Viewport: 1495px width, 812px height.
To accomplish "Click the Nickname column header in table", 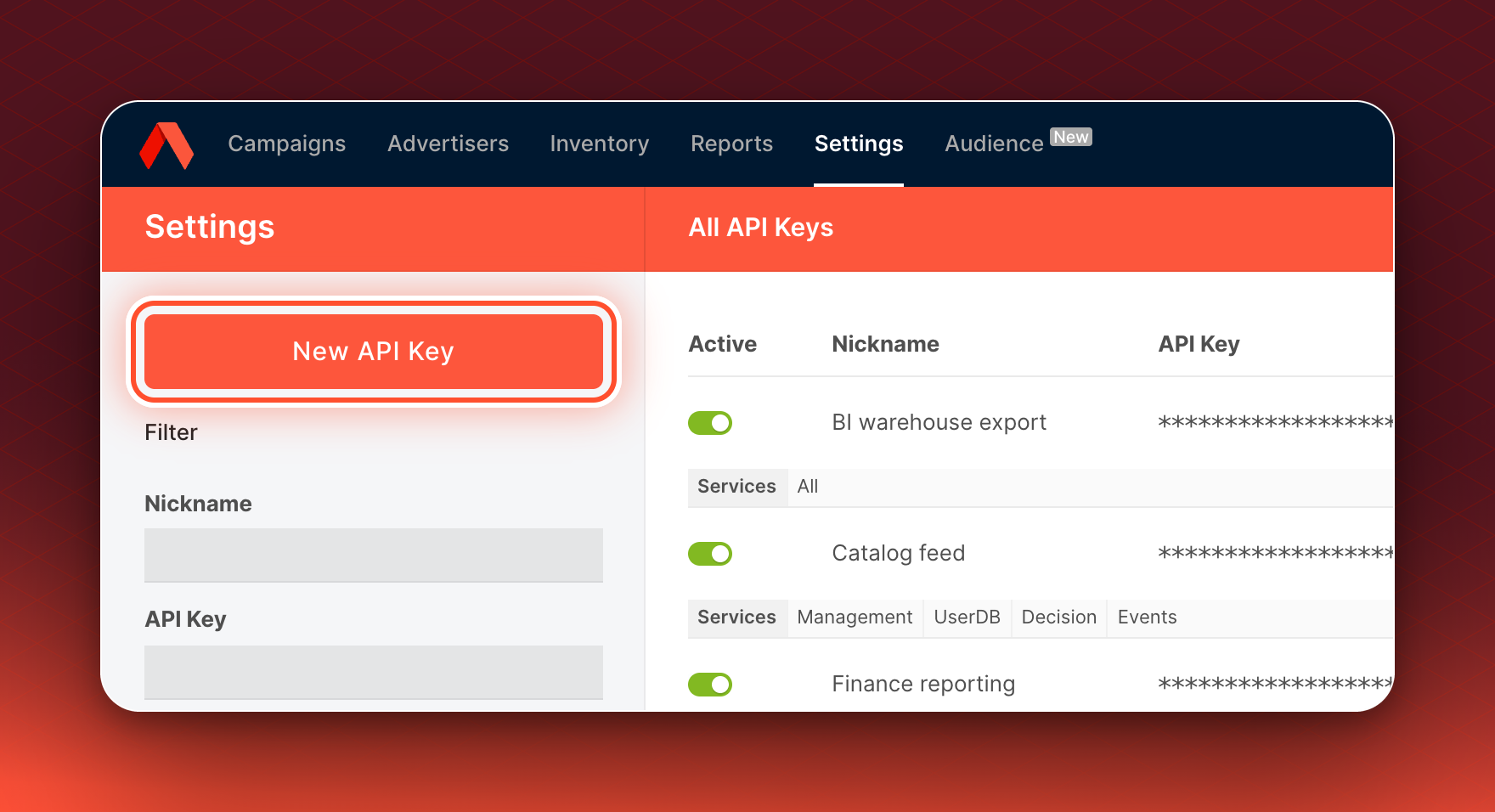I will pos(886,344).
